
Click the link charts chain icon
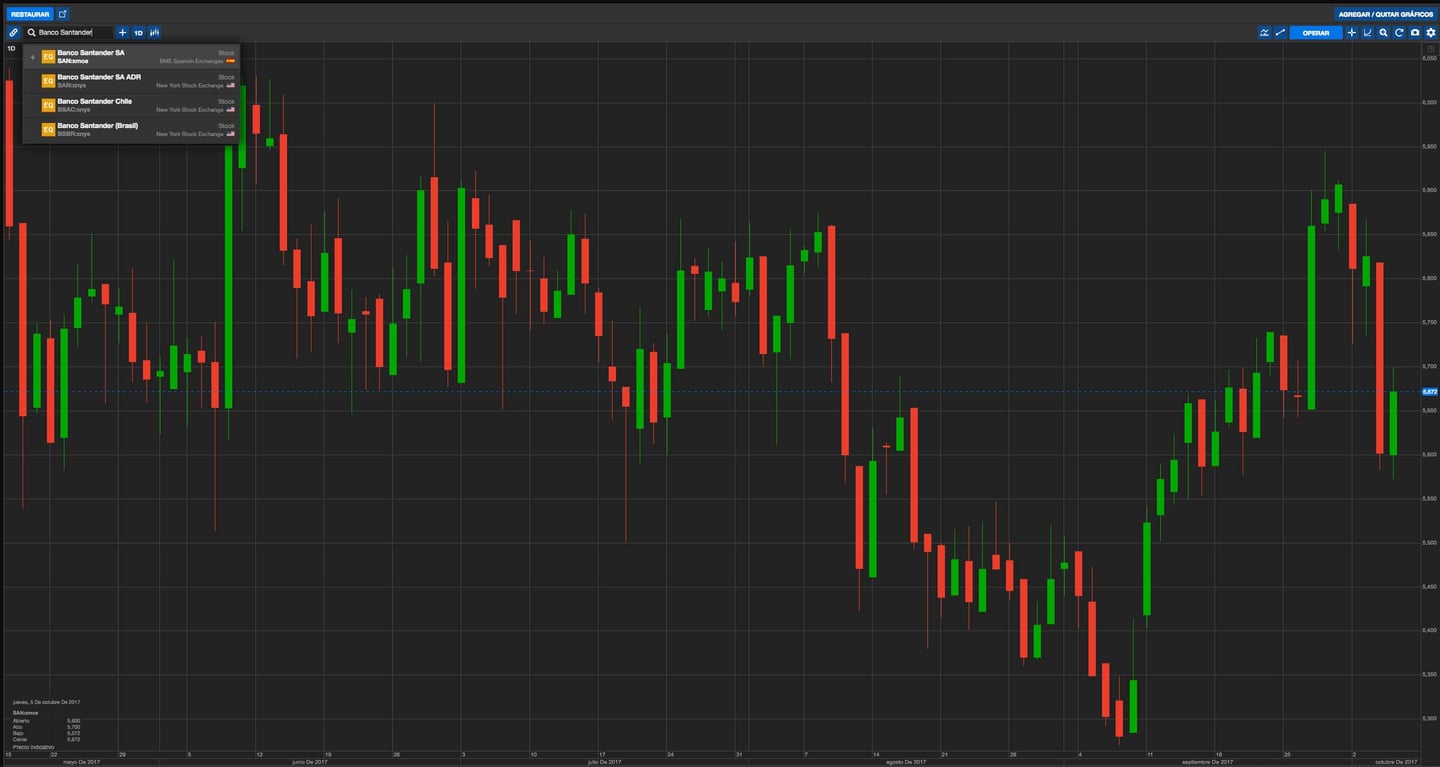[x=14, y=33]
